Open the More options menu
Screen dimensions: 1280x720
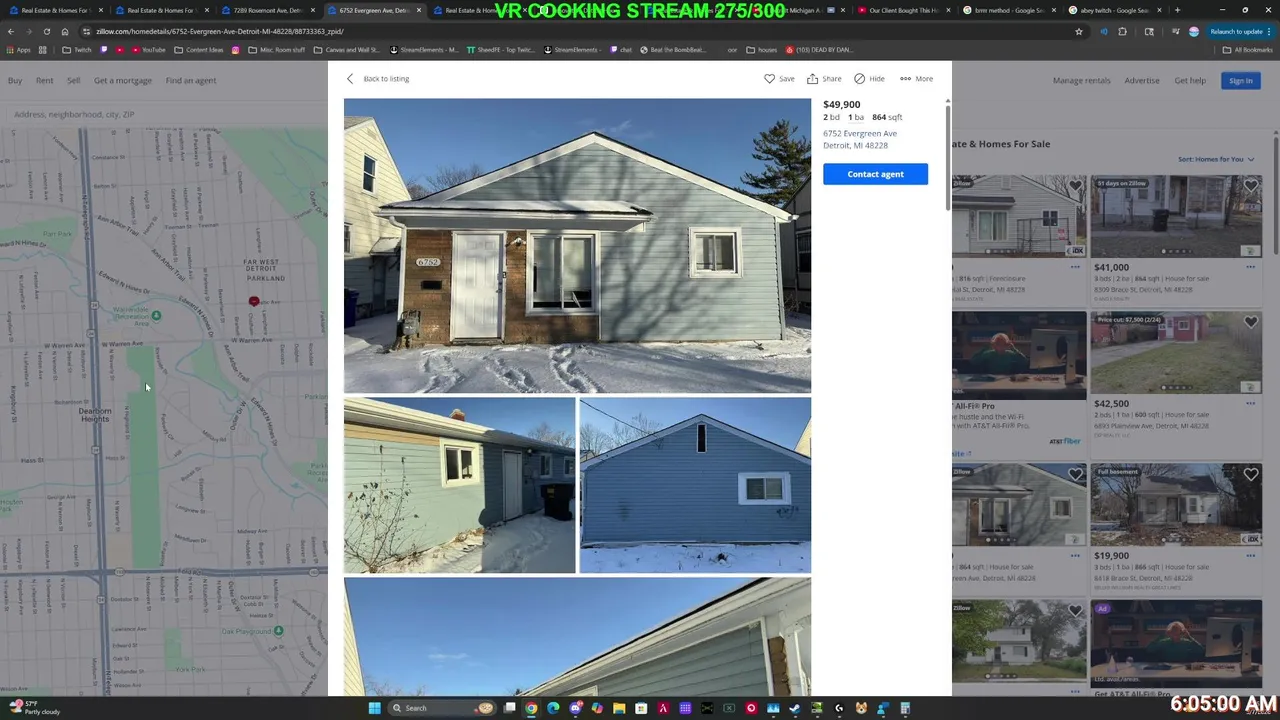coord(916,78)
